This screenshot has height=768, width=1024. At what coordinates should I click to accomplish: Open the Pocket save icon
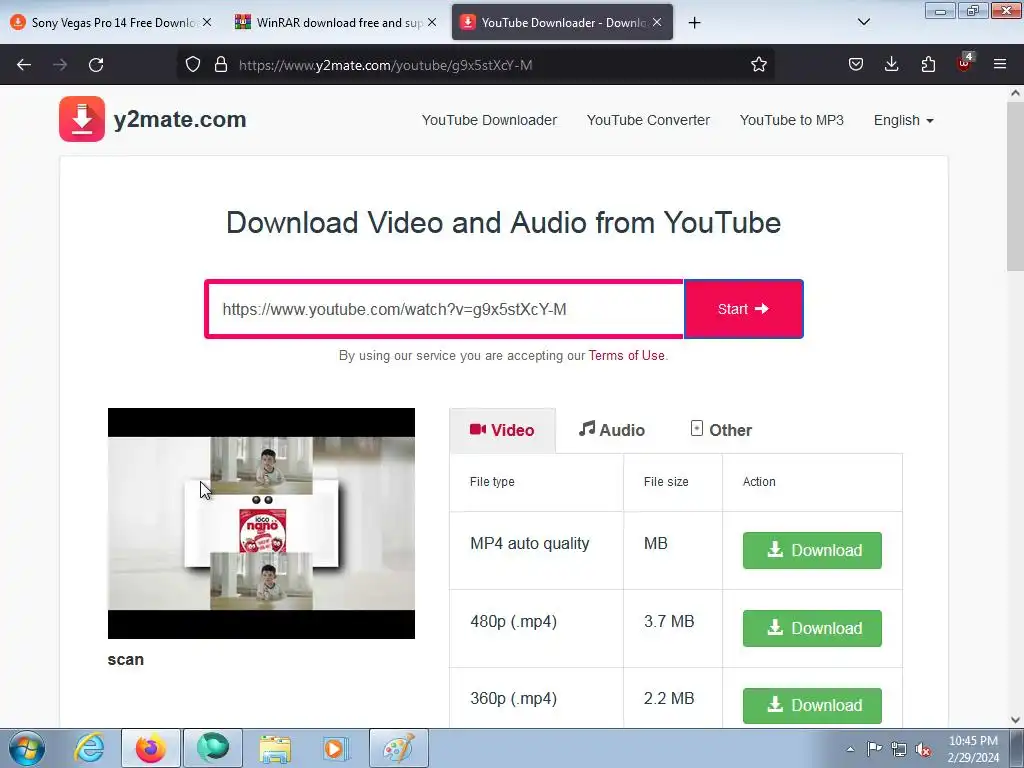pyautogui.click(x=856, y=65)
